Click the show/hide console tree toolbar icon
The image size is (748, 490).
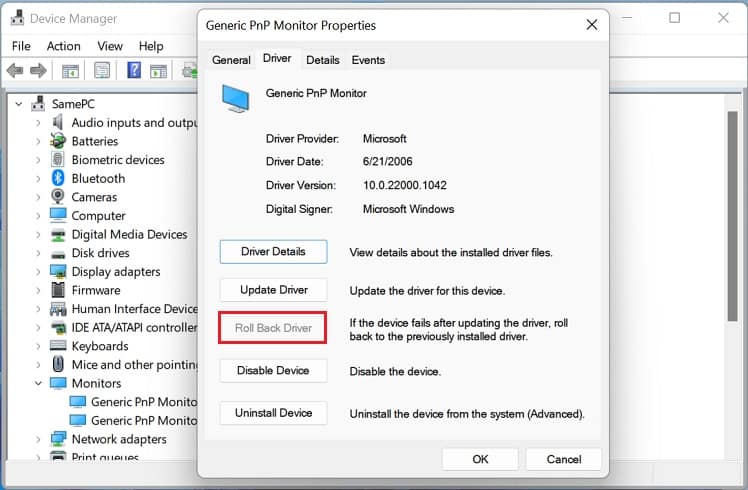tap(71, 71)
